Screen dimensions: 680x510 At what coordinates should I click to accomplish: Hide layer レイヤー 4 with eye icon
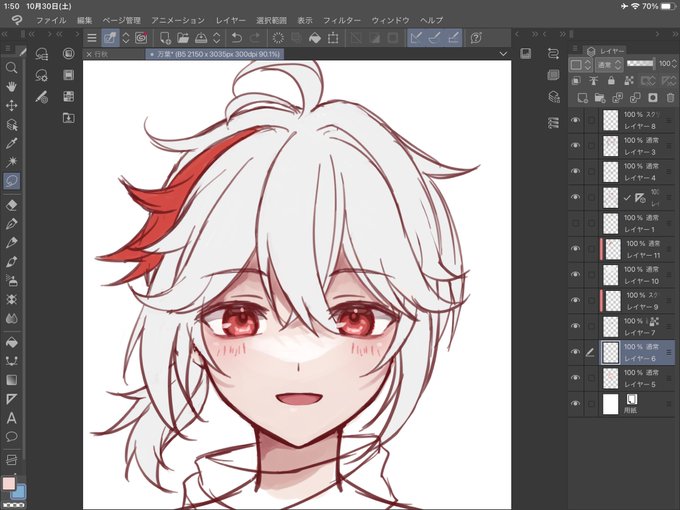tap(575, 171)
